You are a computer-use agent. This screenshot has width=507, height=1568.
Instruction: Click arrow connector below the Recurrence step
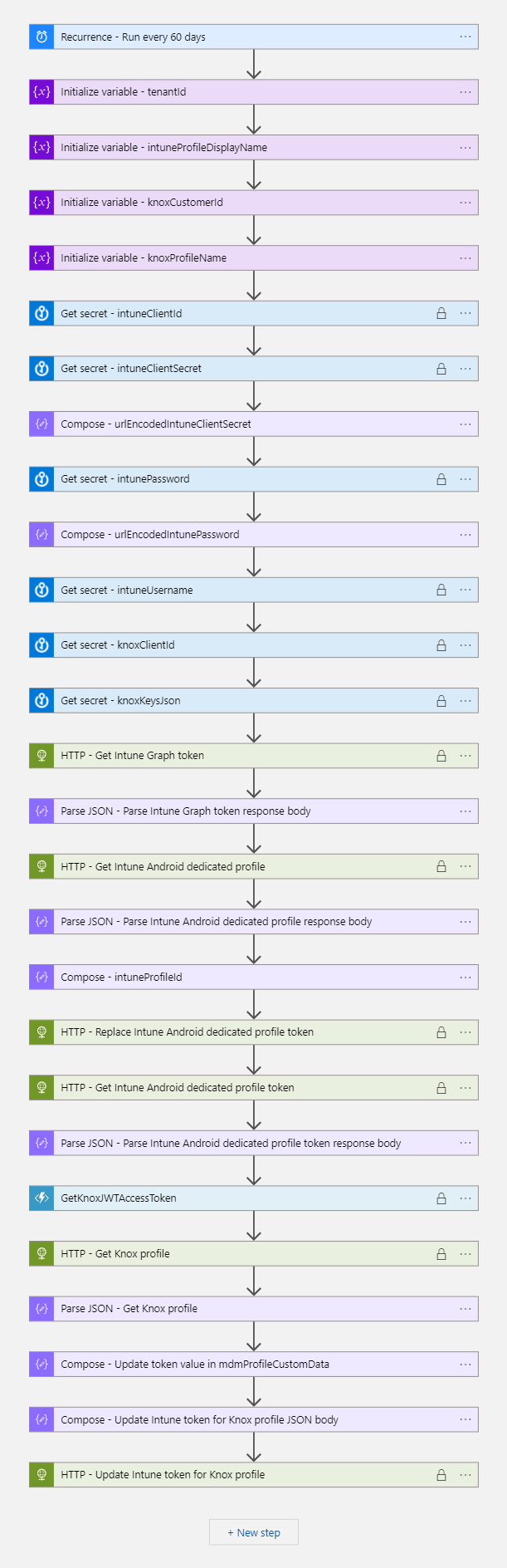pyautogui.click(x=254, y=64)
